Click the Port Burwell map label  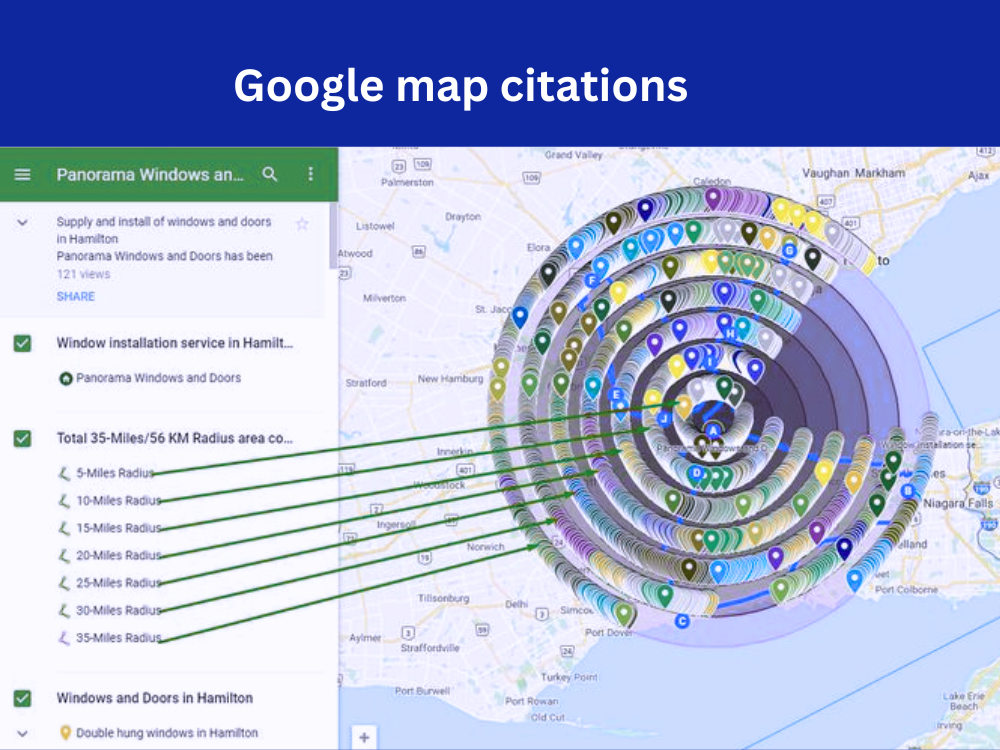point(422,691)
